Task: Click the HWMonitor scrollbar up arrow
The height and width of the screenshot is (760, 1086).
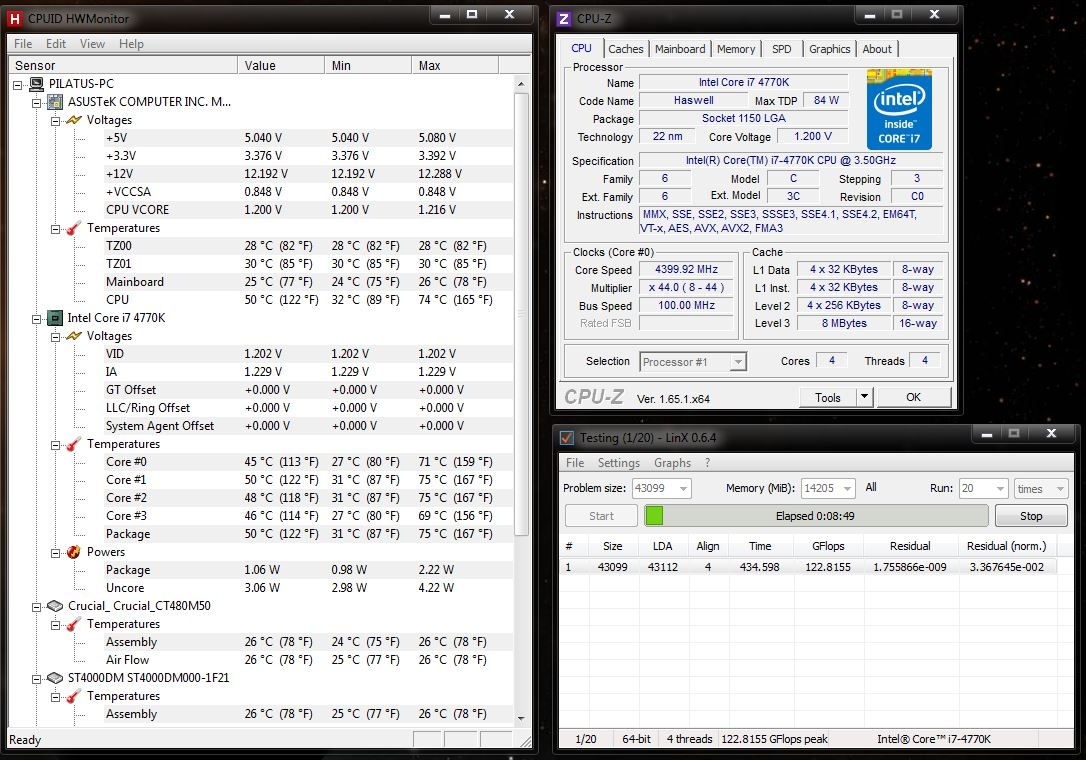Action: (521, 84)
